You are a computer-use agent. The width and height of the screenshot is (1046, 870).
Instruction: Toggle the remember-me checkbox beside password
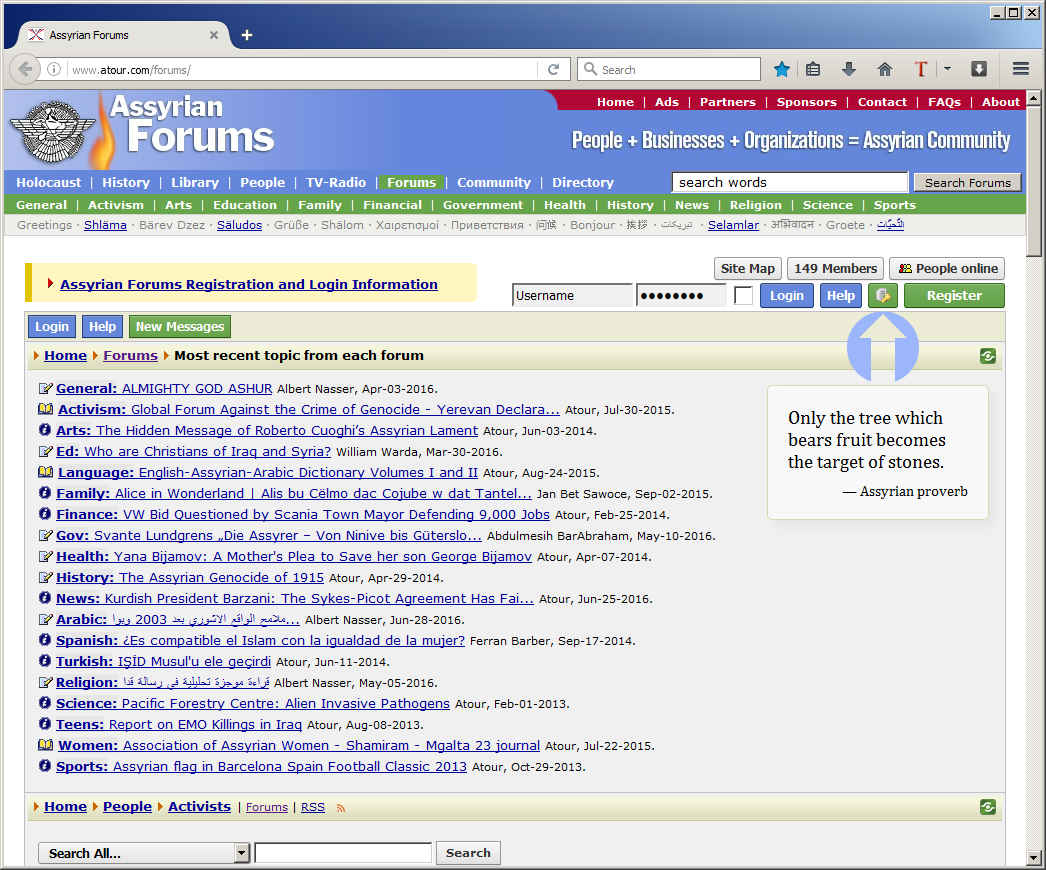(x=743, y=296)
